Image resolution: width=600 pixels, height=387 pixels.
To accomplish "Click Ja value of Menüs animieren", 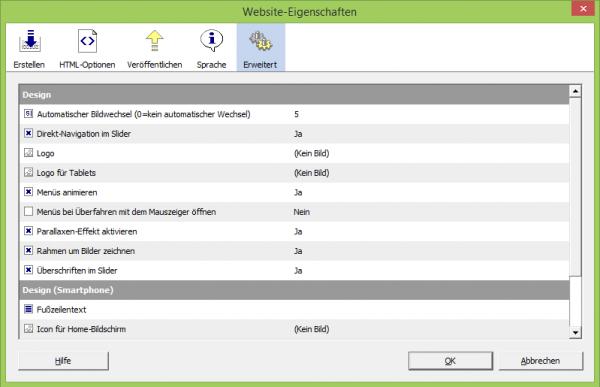I will tap(298, 192).
